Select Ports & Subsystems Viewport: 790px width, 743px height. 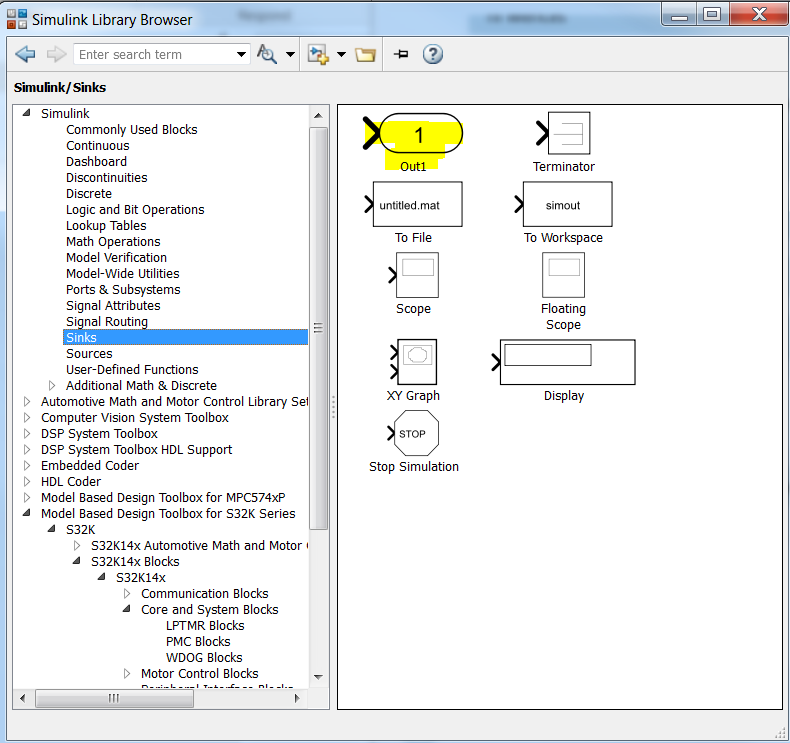(123, 290)
